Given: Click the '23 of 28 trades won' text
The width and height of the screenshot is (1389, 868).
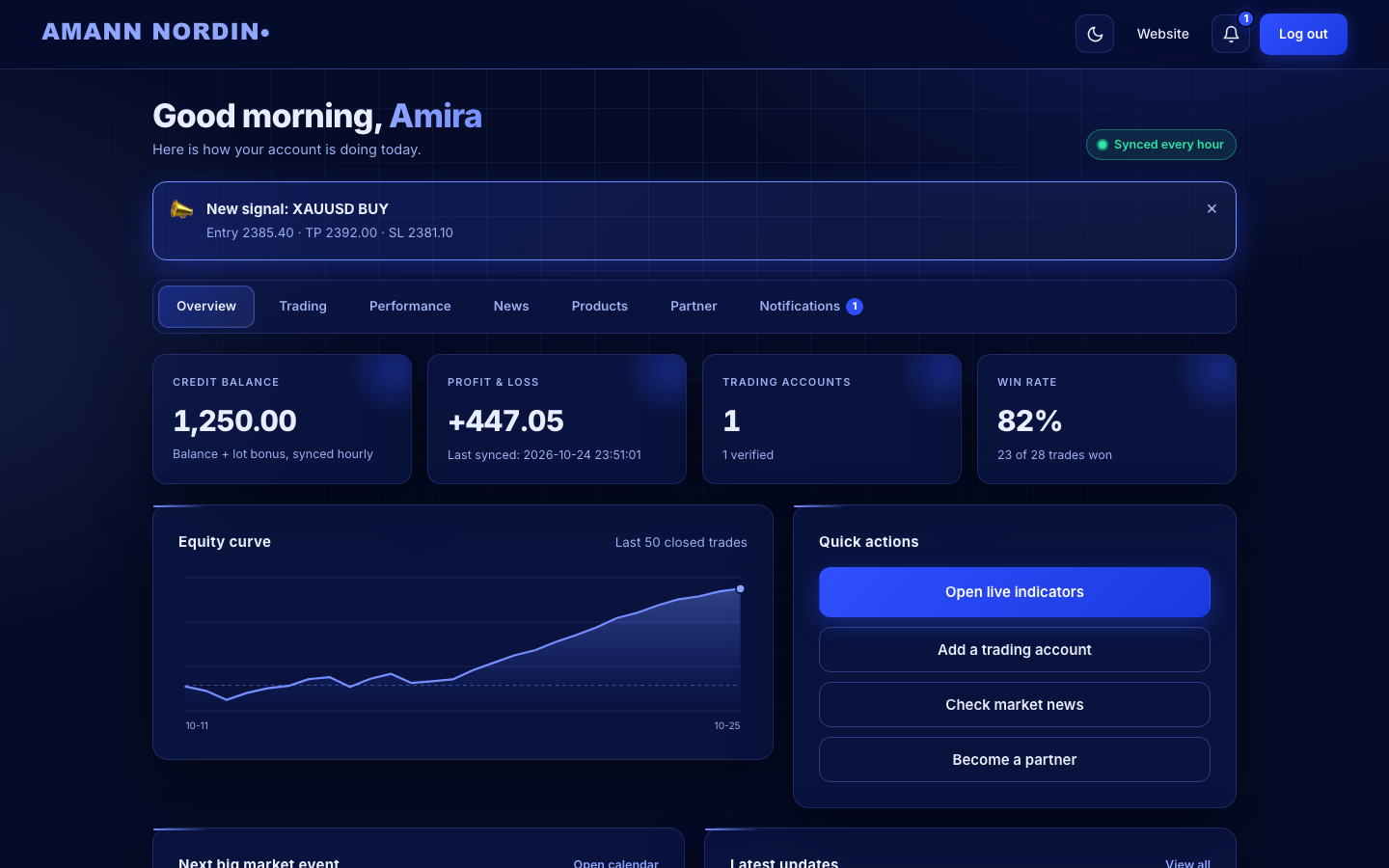Looking at the screenshot, I should [x=1054, y=455].
